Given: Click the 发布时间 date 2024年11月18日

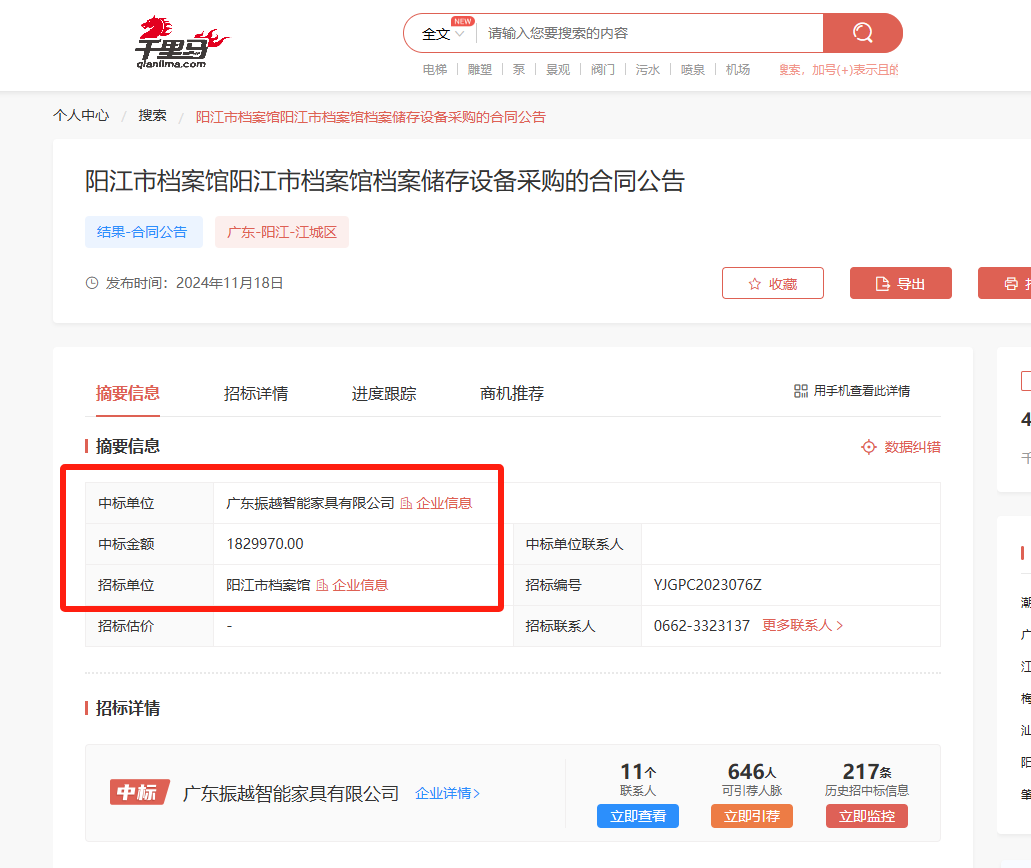Looking at the screenshot, I should (229, 283).
